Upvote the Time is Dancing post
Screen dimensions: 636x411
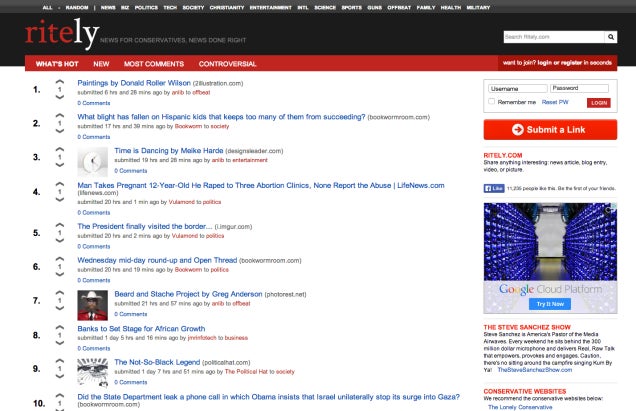(59, 150)
